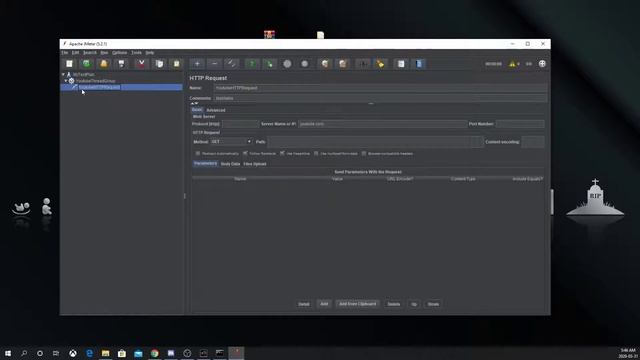The height and width of the screenshot is (360, 640).
Task: Click the Content encoding field
Action: click(533, 142)
